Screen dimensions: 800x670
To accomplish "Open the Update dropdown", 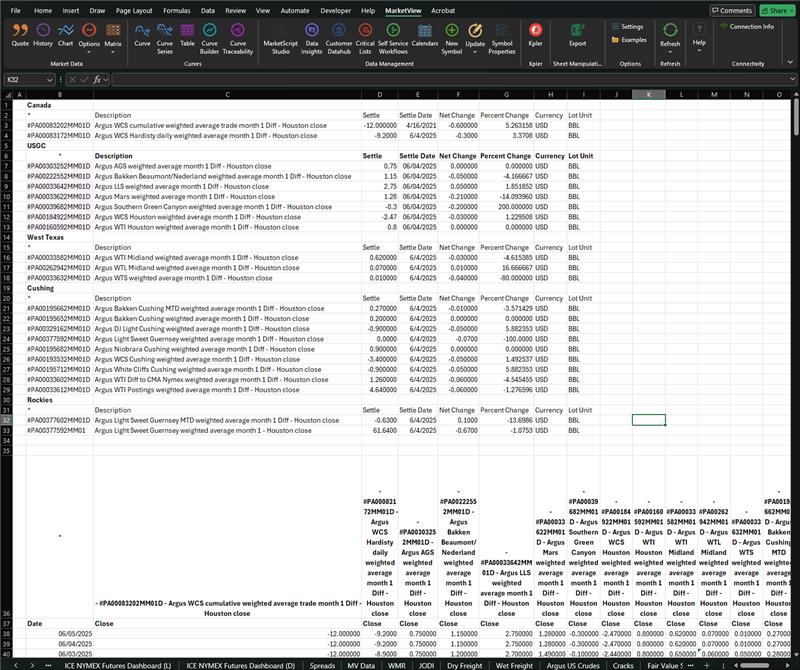I will (x=475, y=39).
